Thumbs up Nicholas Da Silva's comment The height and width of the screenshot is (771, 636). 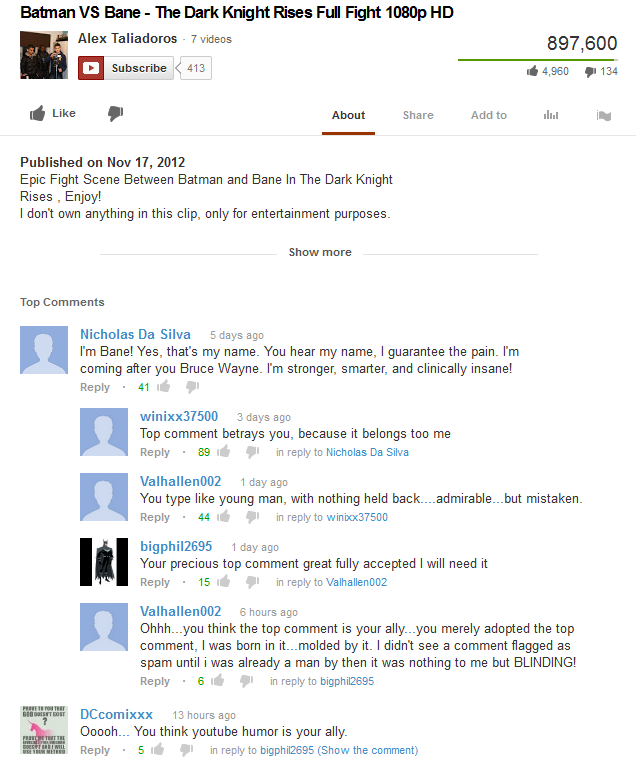(x=164, y=386)
